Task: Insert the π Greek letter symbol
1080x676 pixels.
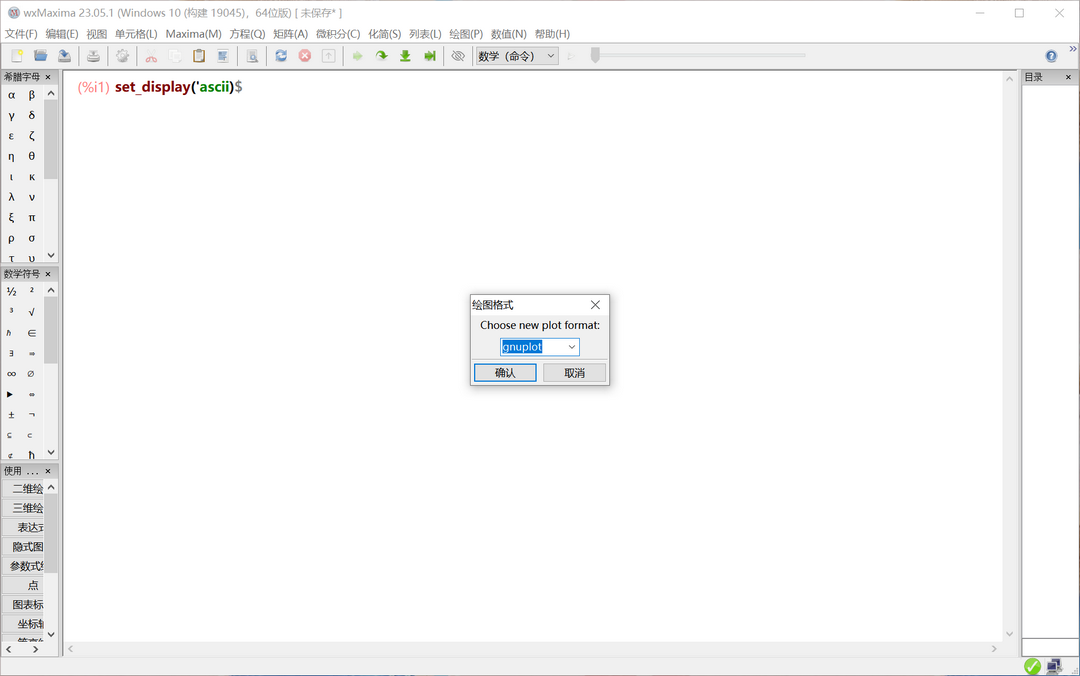Action: pyautogui.click(x=32, y=217)
